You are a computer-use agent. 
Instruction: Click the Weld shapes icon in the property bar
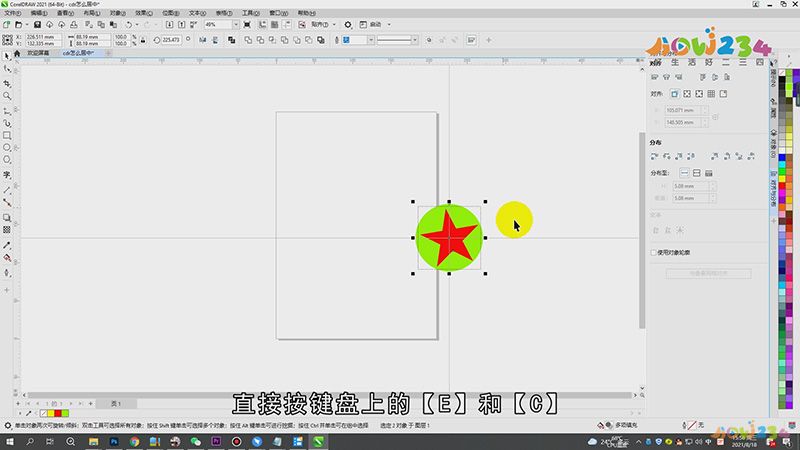click(x=248, y=40)
